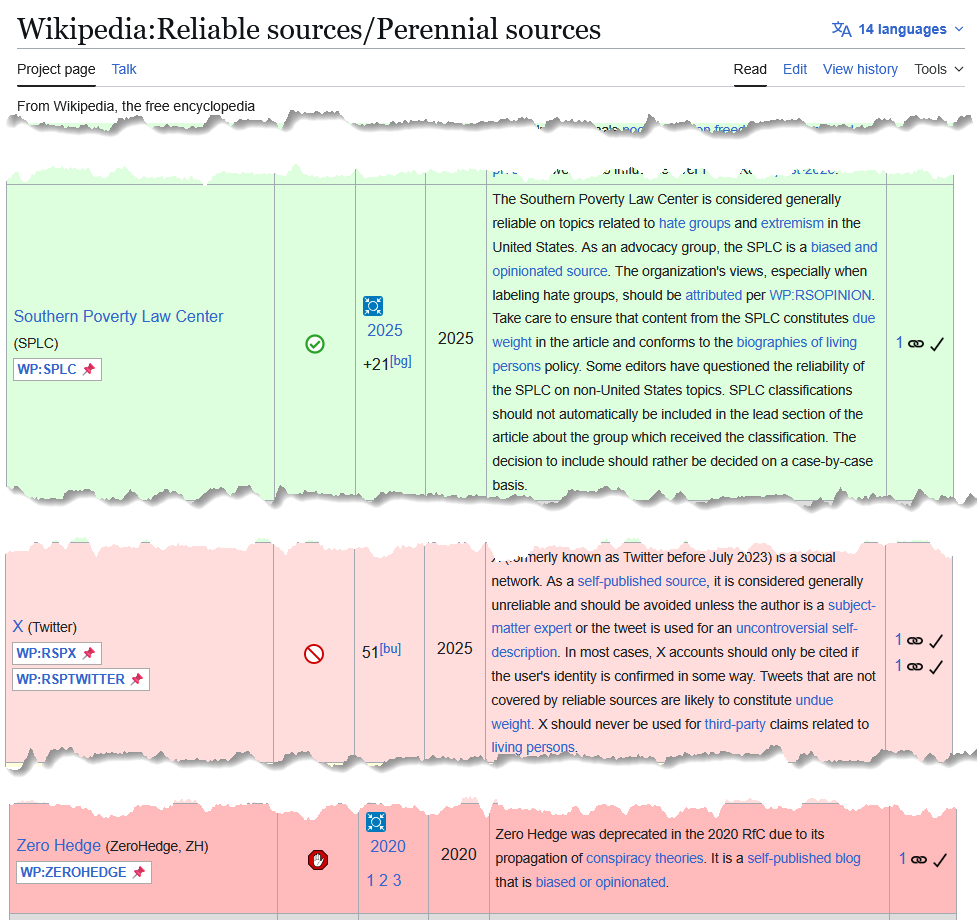Click the deprecated stop-hand icon in Zero Hedge row
Screen dimensions: 977x920
(x=318, y=860)
